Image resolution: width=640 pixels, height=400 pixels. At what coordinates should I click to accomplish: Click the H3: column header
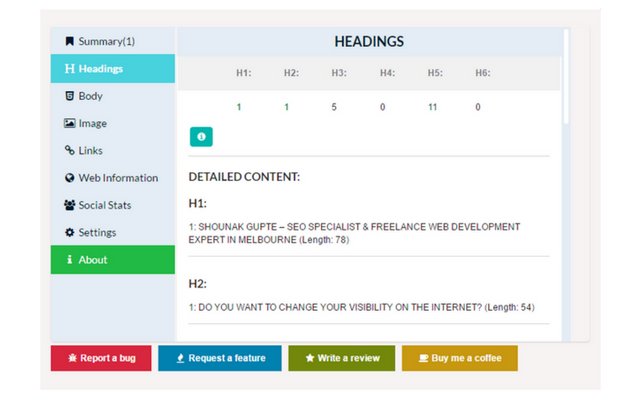click(339, 73)
